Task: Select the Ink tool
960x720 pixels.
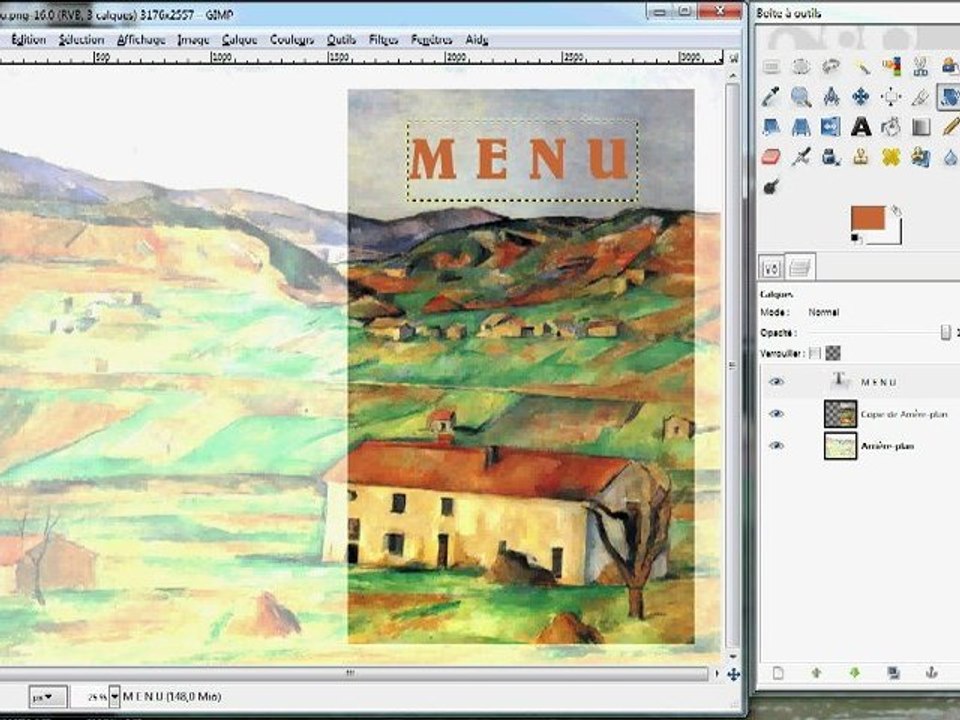Action: pos(831,157)
